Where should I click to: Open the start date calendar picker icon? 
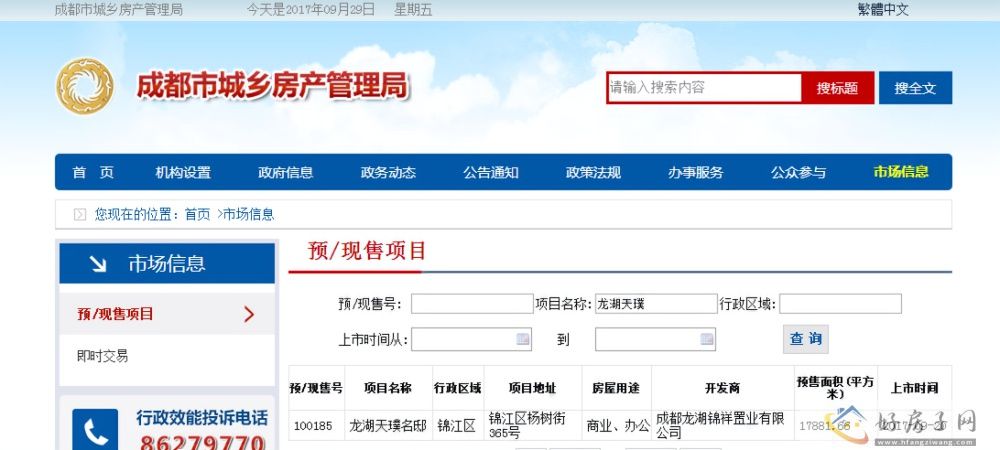point(523,339)
